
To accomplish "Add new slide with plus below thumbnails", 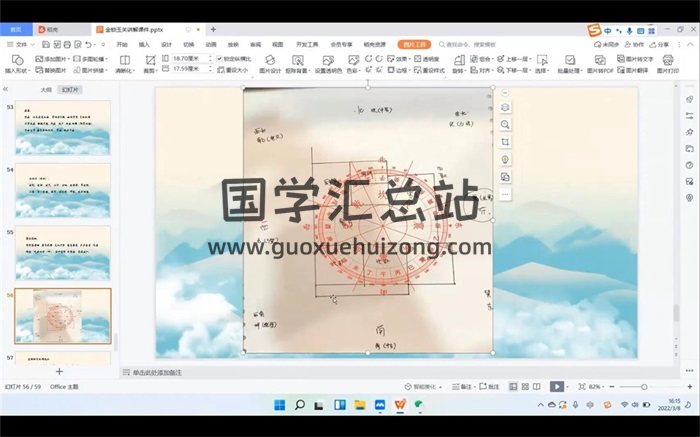I will pos(59,371).
